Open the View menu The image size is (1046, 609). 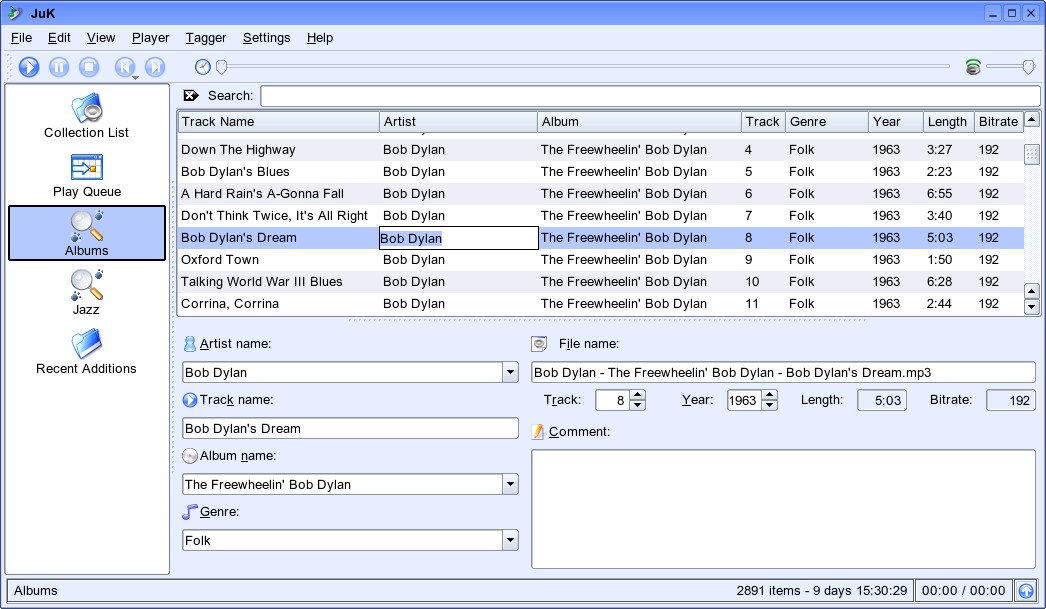point(101,38)
